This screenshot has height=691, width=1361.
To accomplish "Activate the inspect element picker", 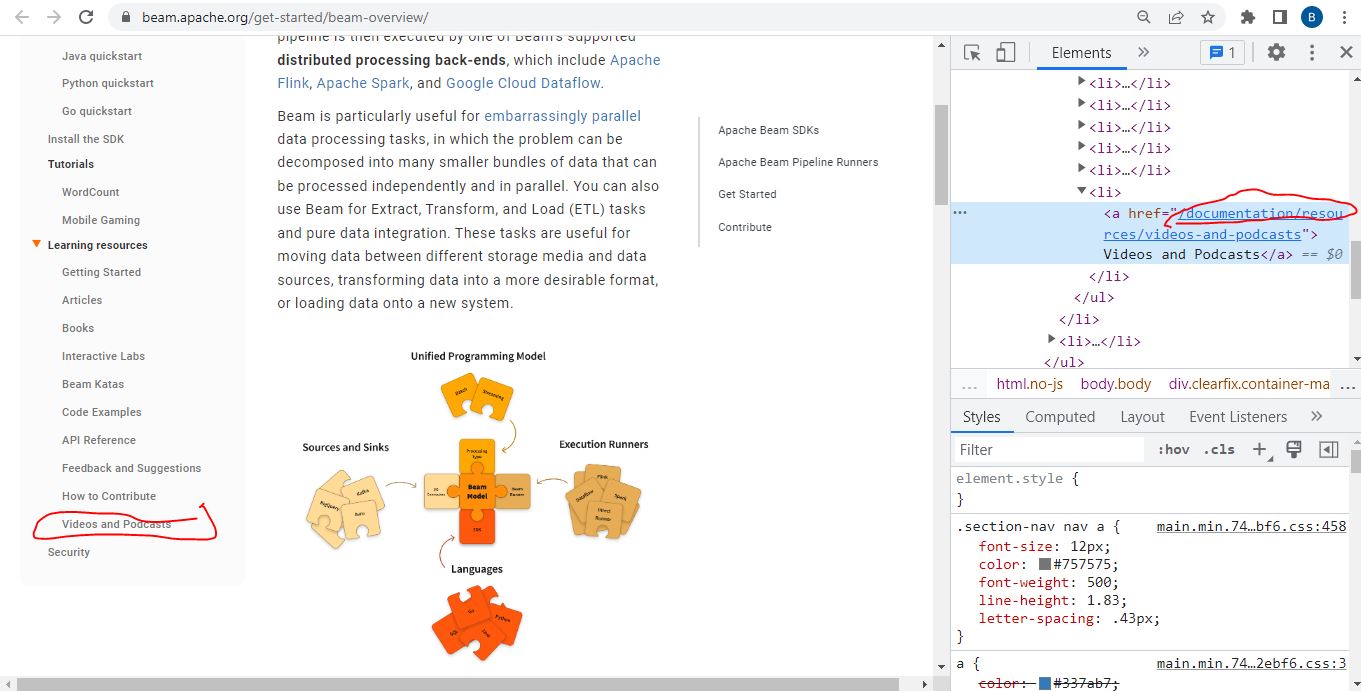I will 972,53.
